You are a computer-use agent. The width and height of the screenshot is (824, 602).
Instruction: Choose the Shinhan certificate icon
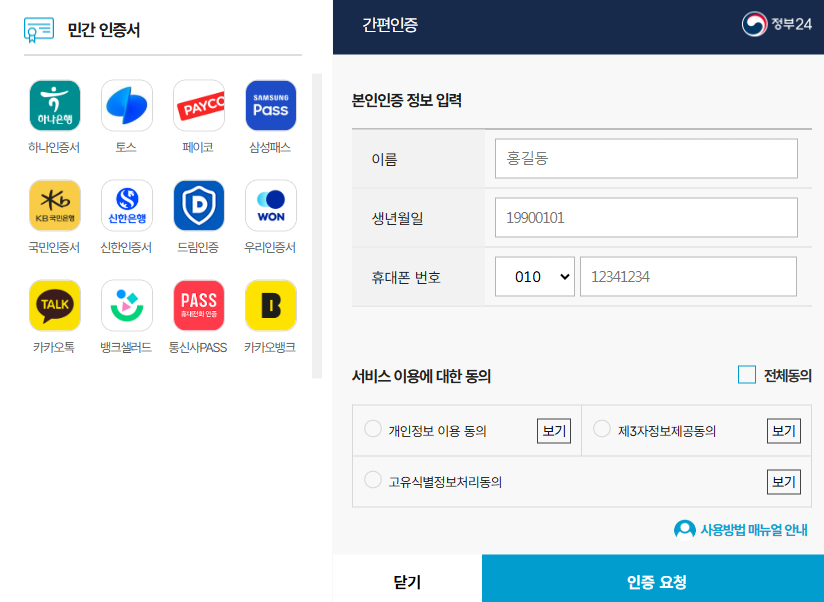[126, 205]
